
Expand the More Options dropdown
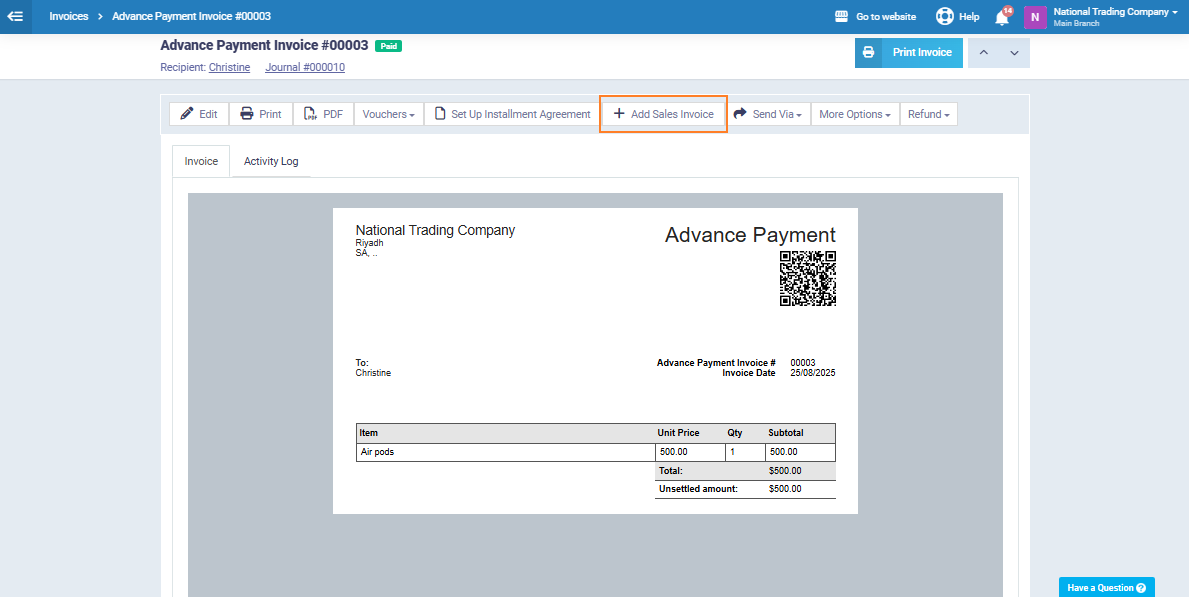pos(855,114)
